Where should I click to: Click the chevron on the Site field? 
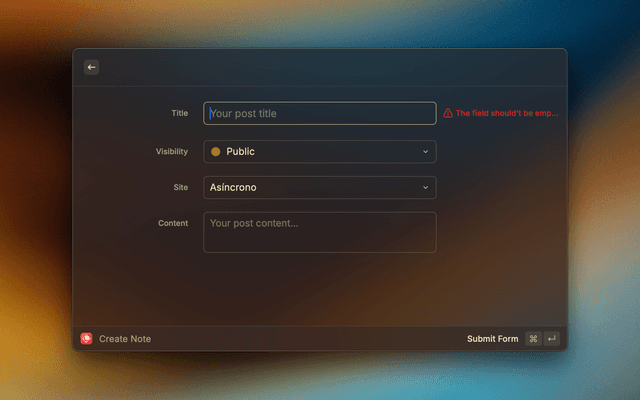tap(425, 187)
